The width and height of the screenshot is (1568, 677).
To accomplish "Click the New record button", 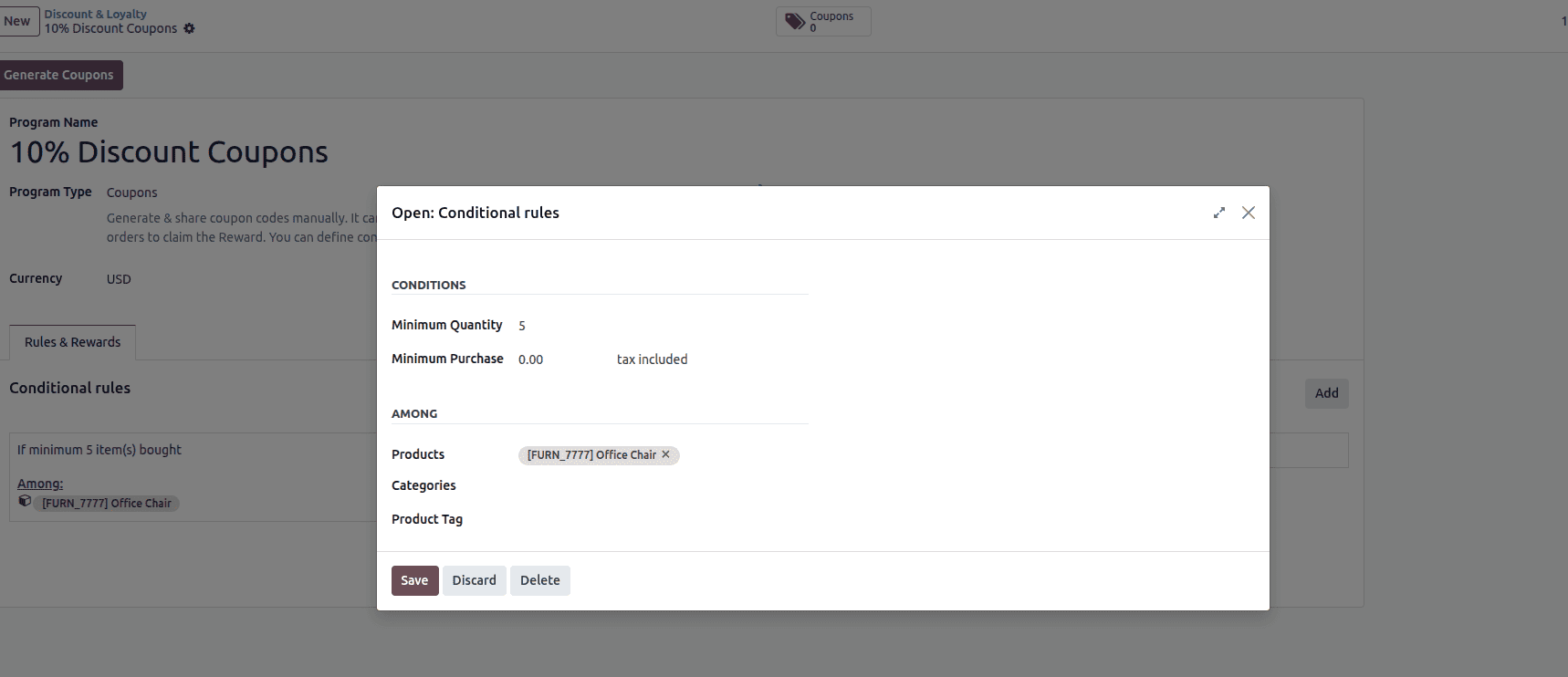I will pyautogui.click(x=18, y=21).
